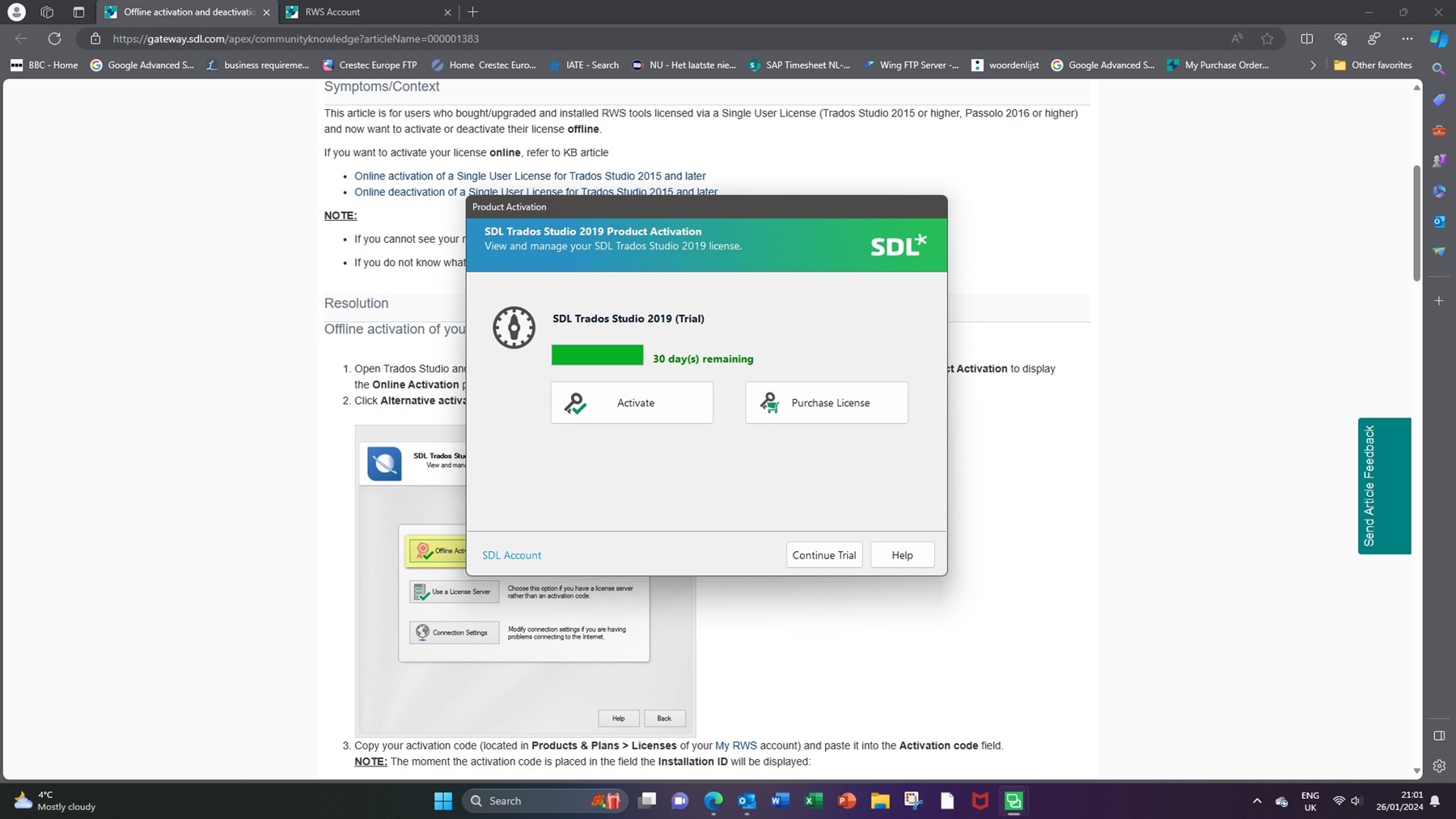1456x819 pixels.
Task: Open Excel from the taskbar
Action: coord(813,801)
